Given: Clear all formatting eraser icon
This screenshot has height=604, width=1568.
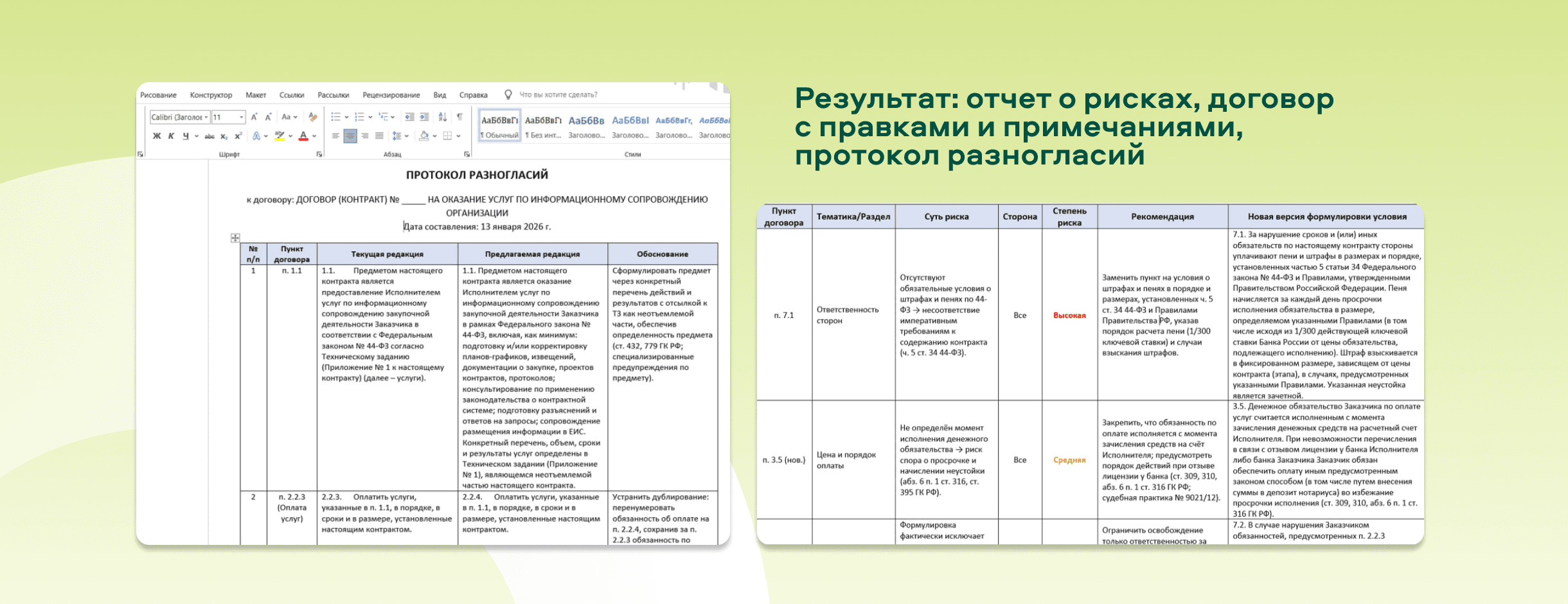Looking at the screenshot, I should coord(313,117).
